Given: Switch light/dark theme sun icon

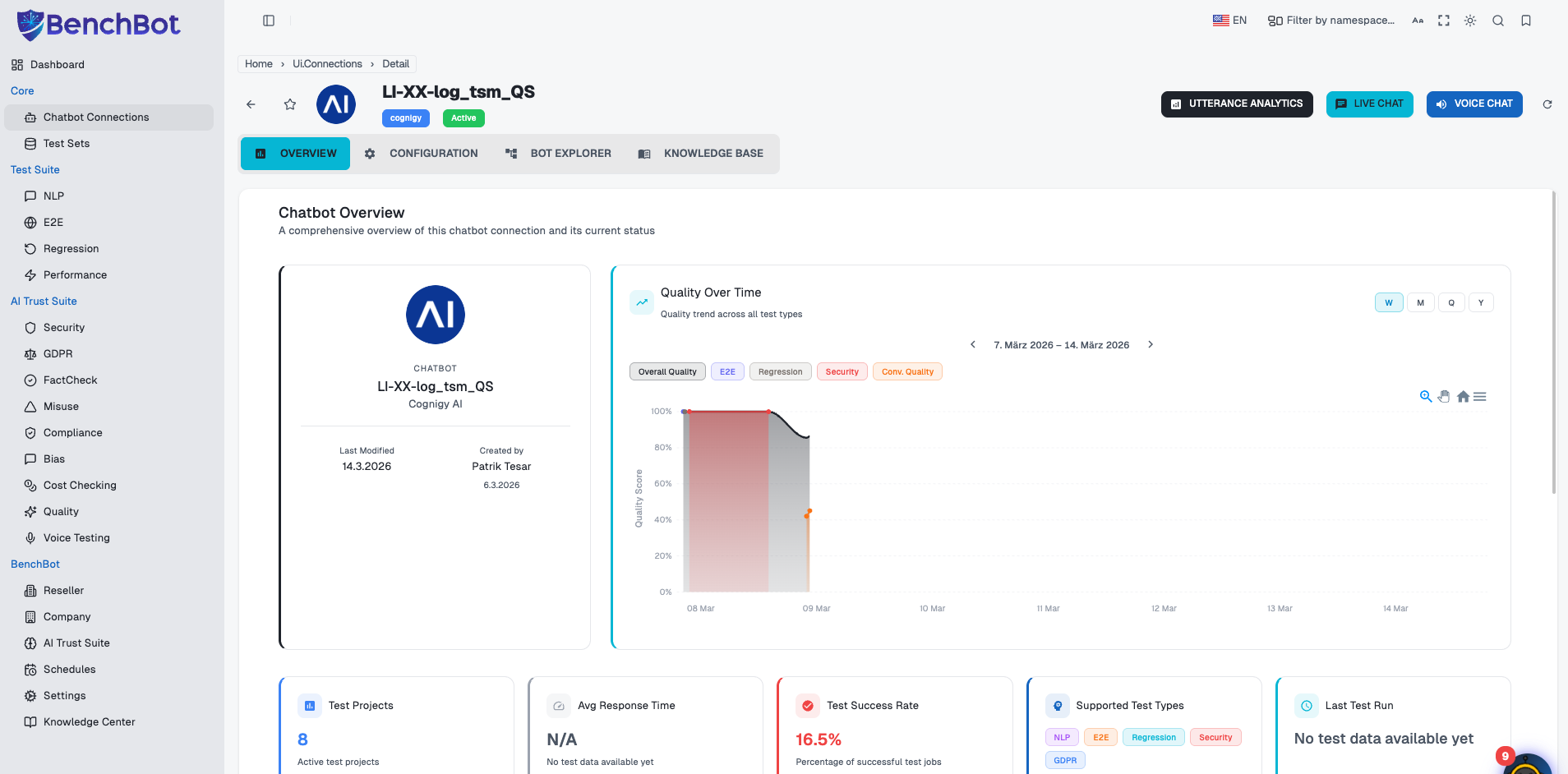Looking at the screenshot, I should coord(1470,21).
